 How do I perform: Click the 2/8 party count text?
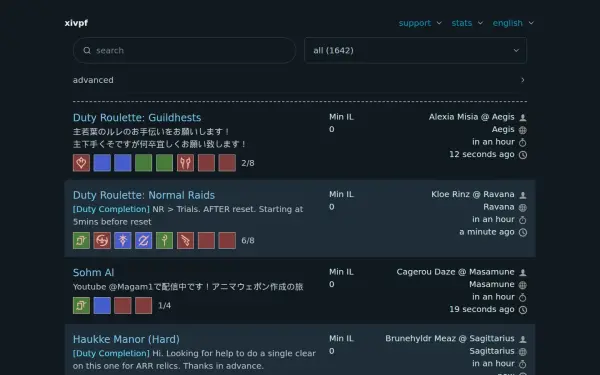(248, 163)
